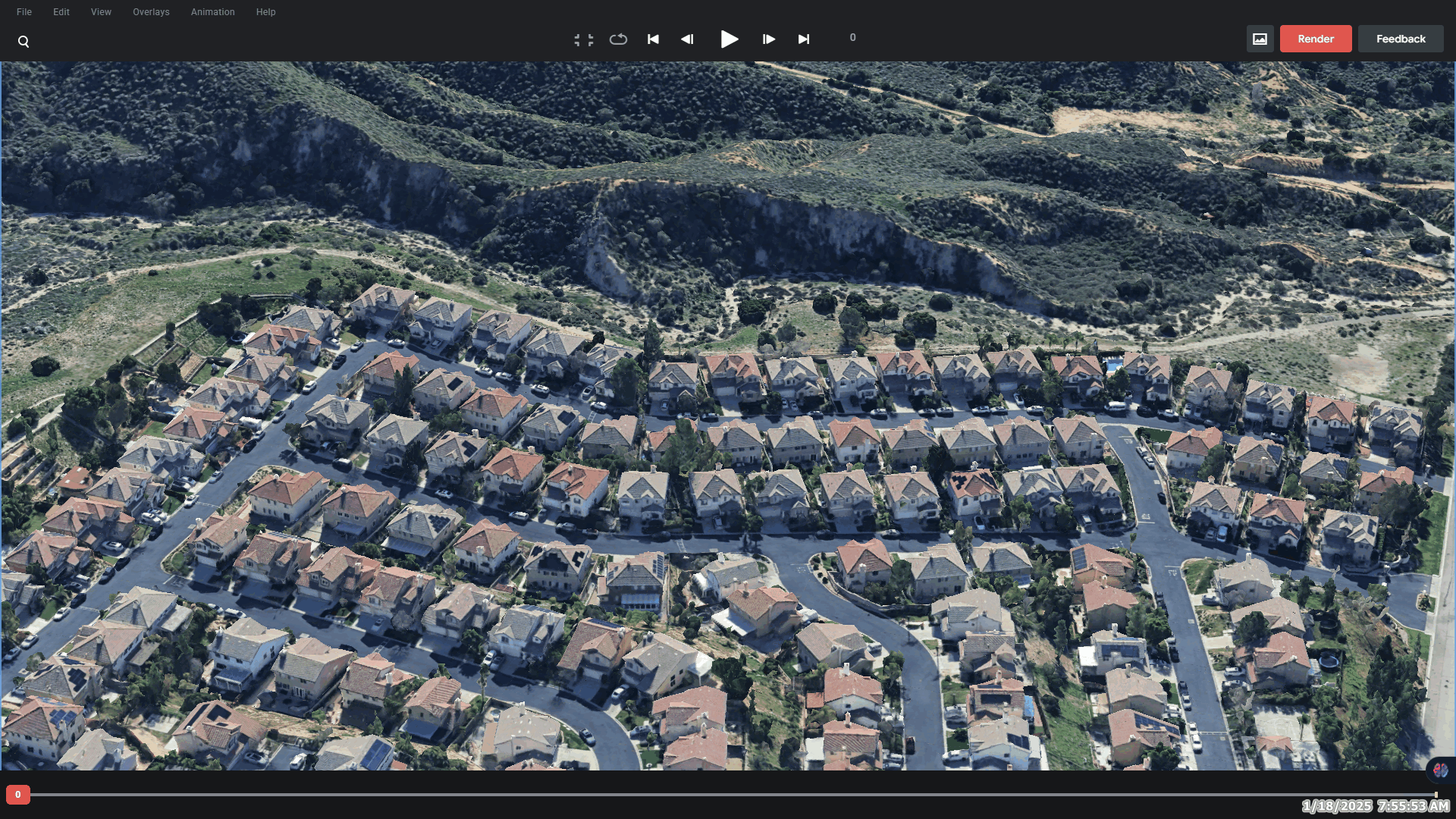Open the View menu
This screenshot has height=819, width=1456.
(x=101, y=11)
